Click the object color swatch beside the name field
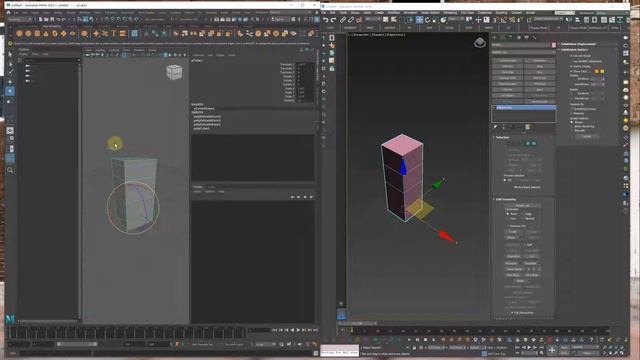640x360 pixels. [x=553, y=45]
